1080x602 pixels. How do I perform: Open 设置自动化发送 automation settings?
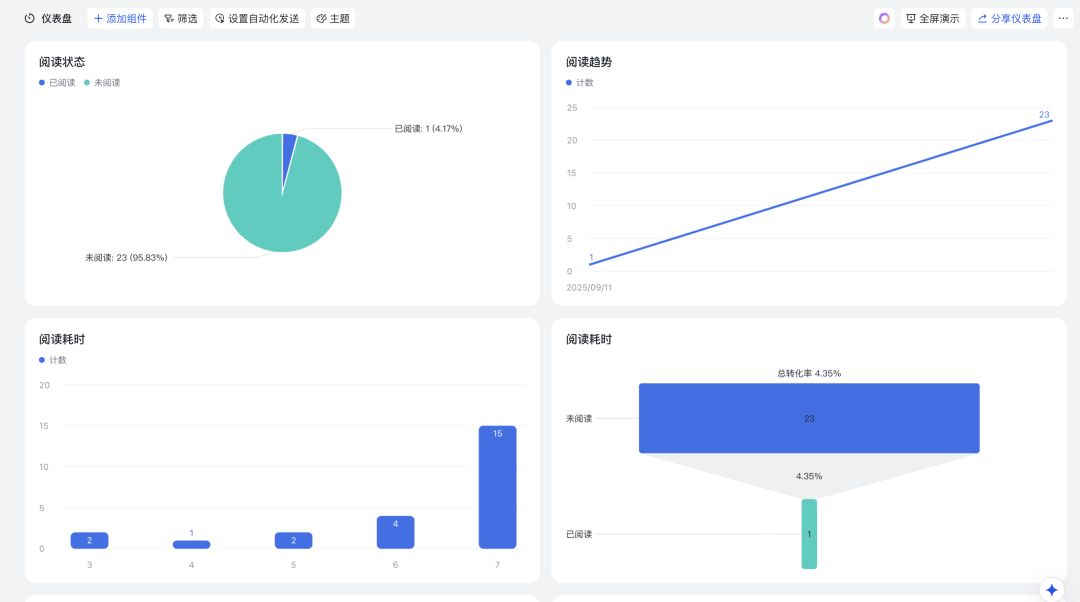(x=257, y=18)
